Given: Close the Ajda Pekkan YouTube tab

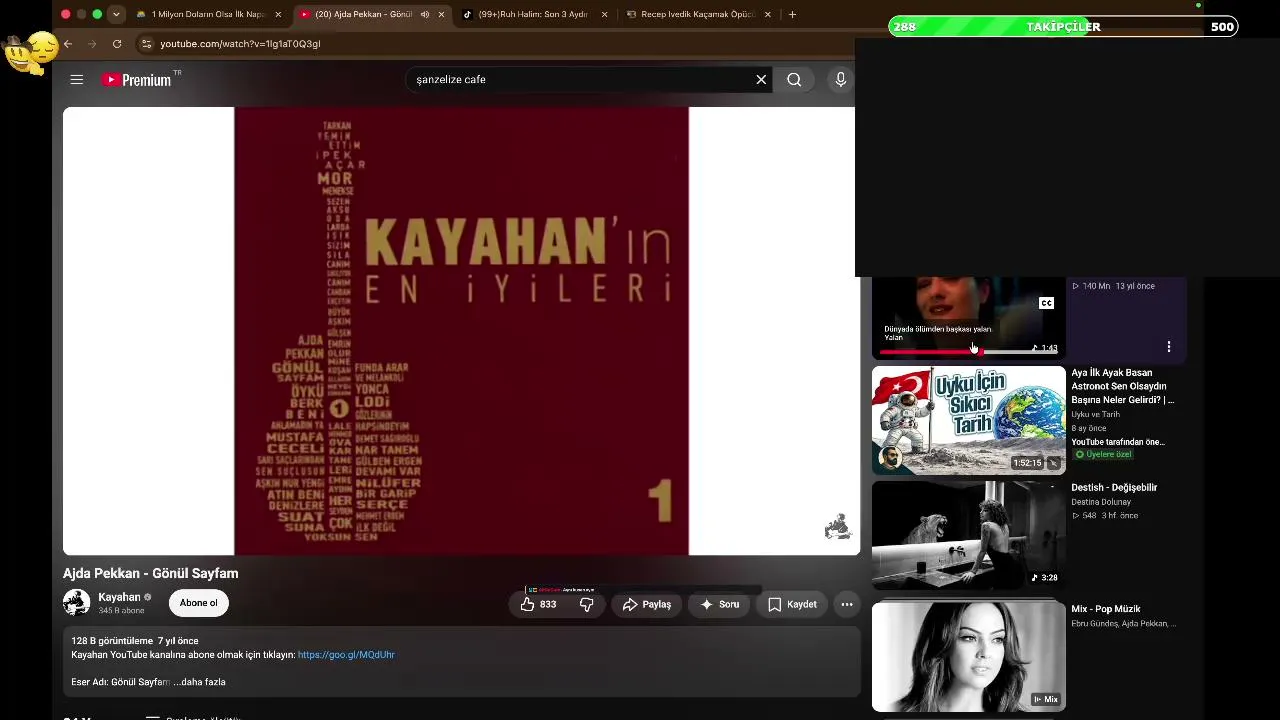Looking at the screenshot, I should tap(441, 14).
